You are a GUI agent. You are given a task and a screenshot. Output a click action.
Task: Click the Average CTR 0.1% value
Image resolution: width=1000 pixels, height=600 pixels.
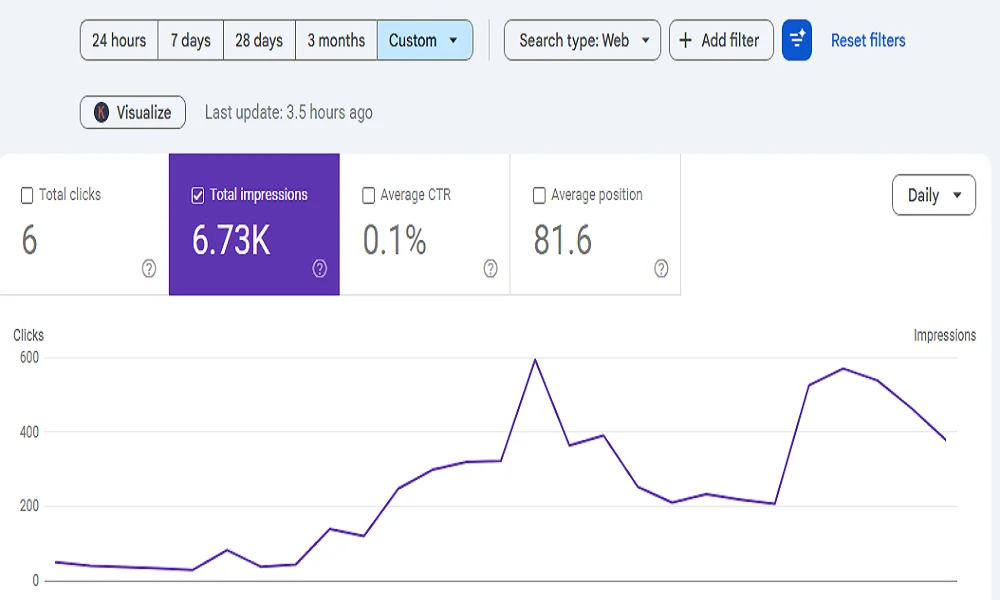point(394,240)
